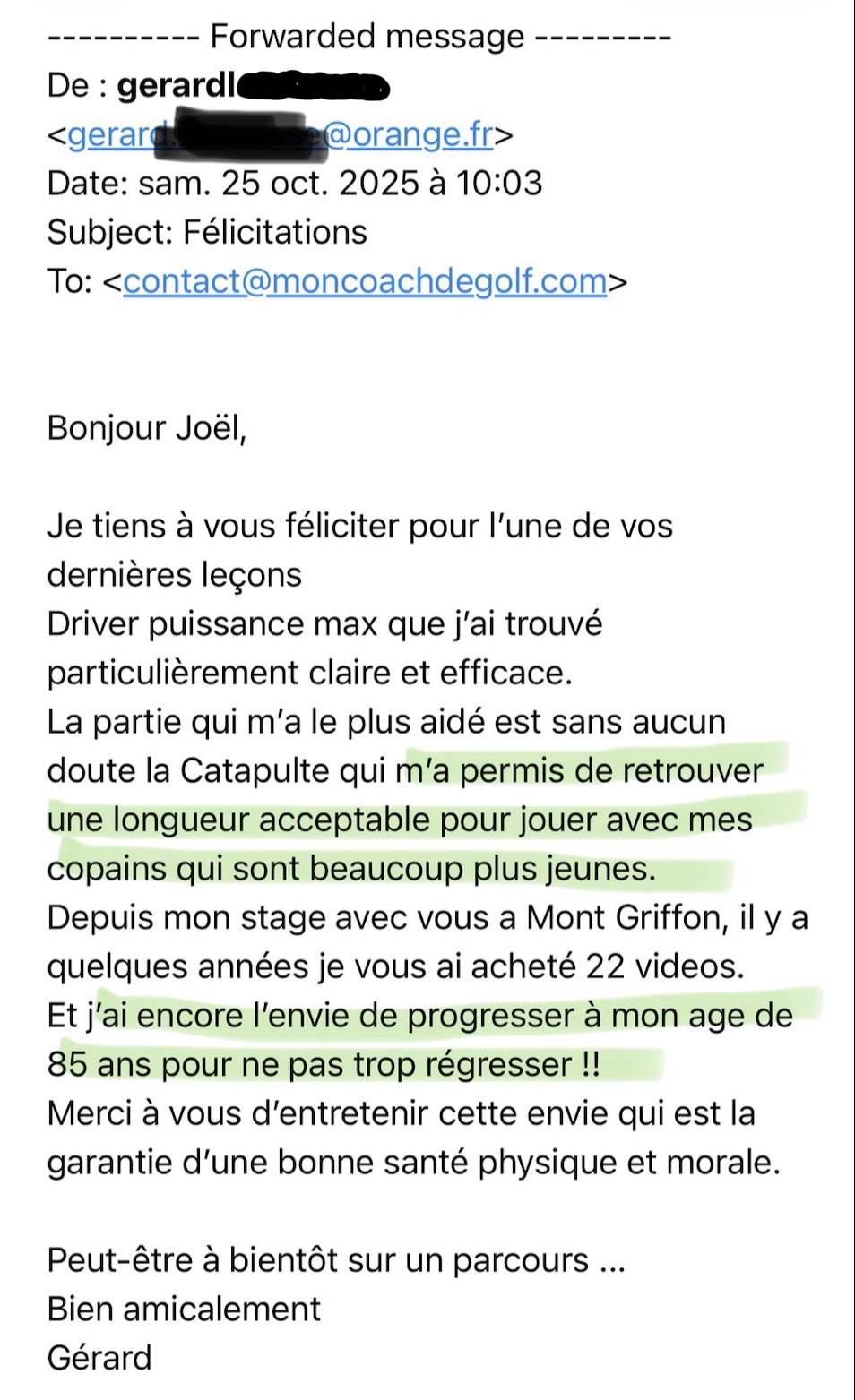Open the contact@moncoachdegolf.com email link
The image size is (855, 1400).
(x=365, y=281)
